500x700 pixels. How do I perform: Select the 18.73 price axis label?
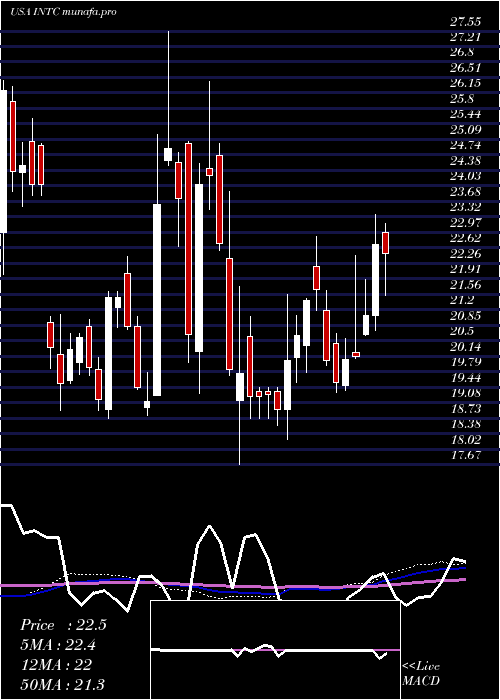click(x=465, y=409)
